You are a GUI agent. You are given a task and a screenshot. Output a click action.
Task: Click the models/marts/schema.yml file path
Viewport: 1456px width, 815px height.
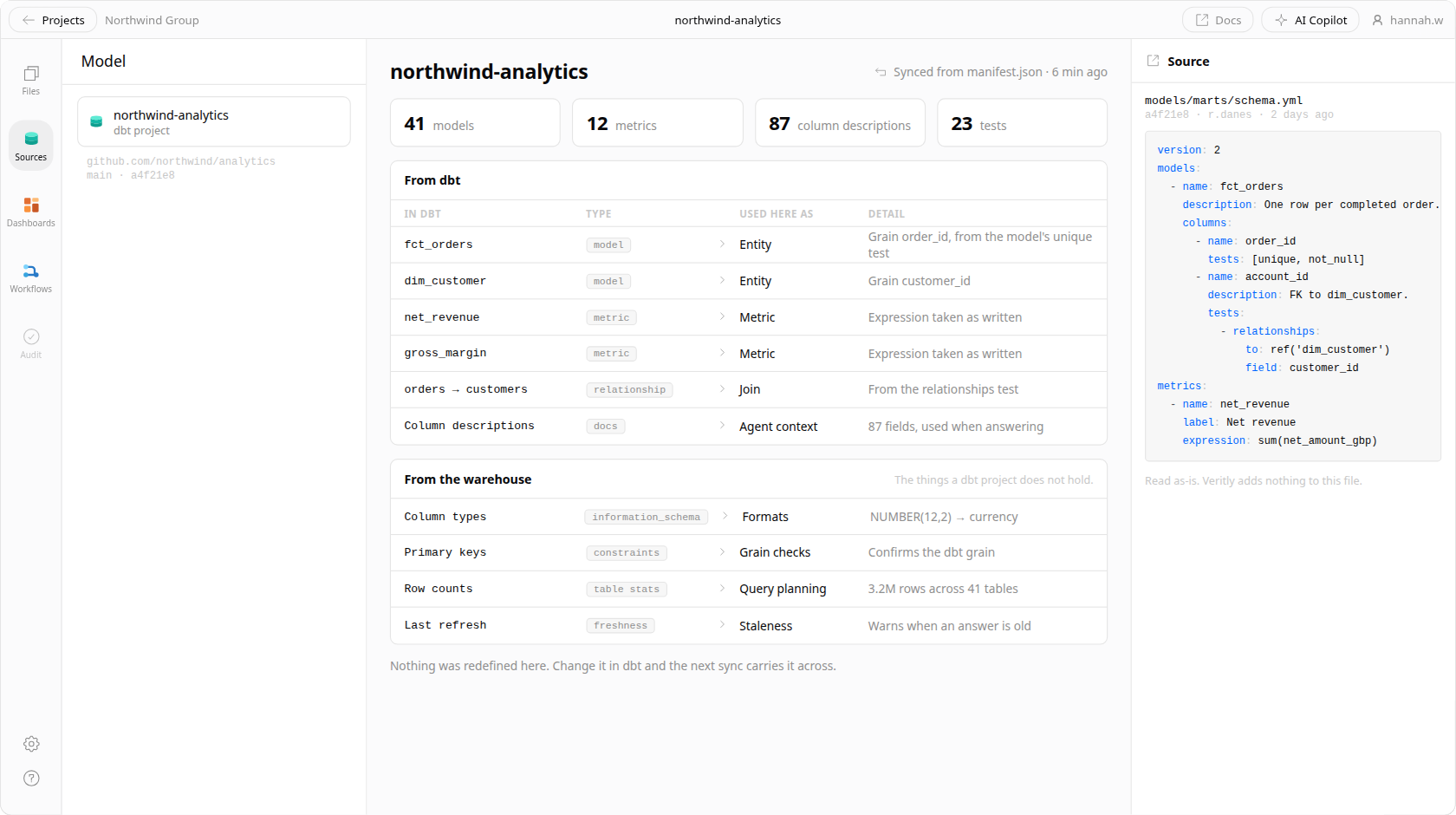[x=1224, y=101]
